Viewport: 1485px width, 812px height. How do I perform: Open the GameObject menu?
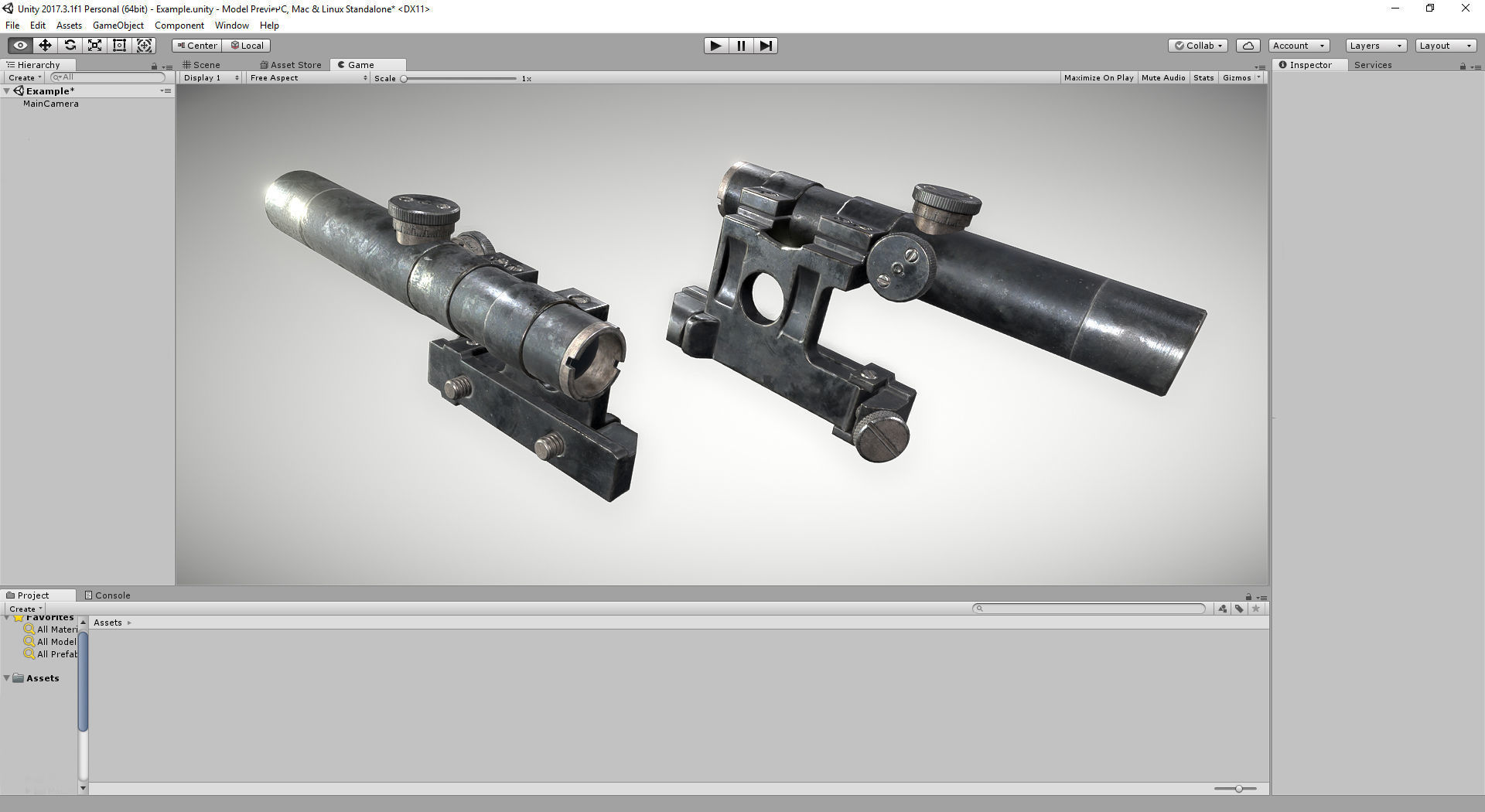tap(118, 26)
